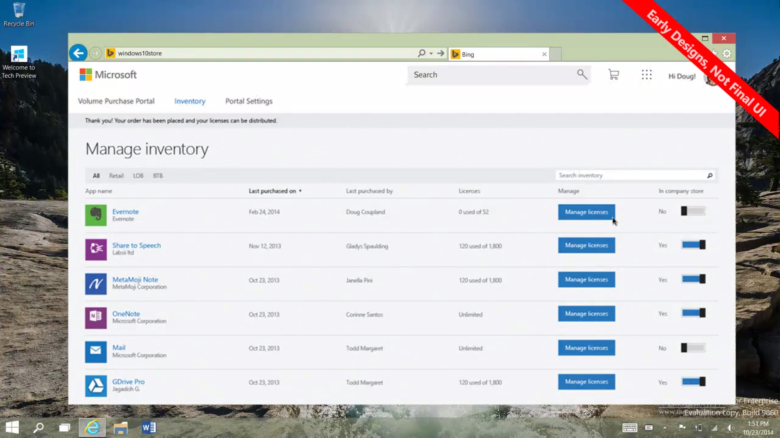Open the MetaMoji Note link
This screenshot has height=438, width=780.
(x=135, y=280)
